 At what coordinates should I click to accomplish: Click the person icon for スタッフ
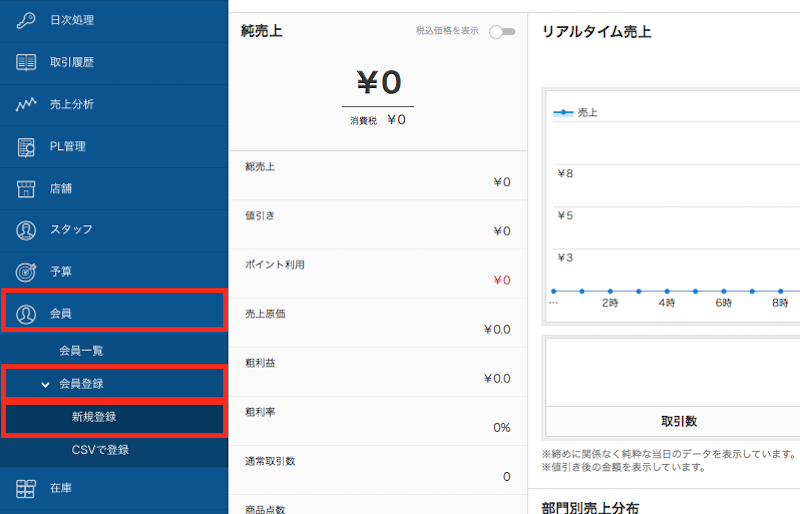pos(26,230)
